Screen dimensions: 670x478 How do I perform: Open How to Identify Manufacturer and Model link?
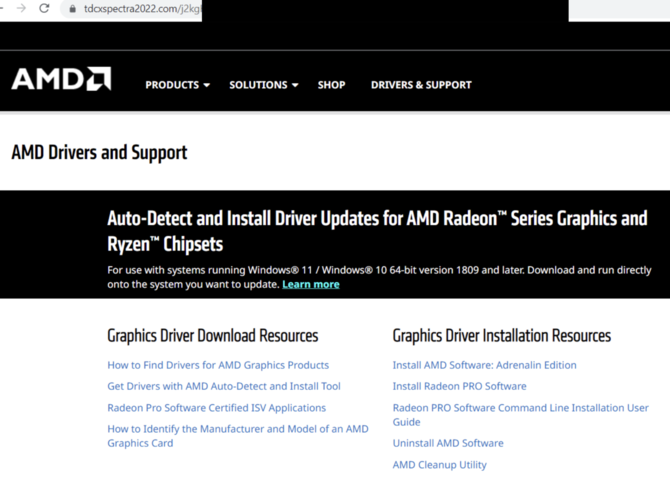[238, 436]
